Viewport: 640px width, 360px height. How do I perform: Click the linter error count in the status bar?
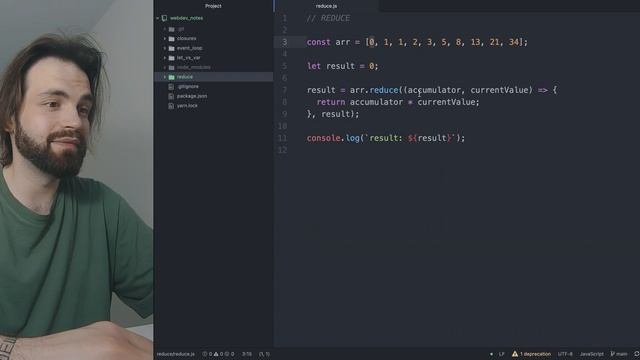click(207, 354)
